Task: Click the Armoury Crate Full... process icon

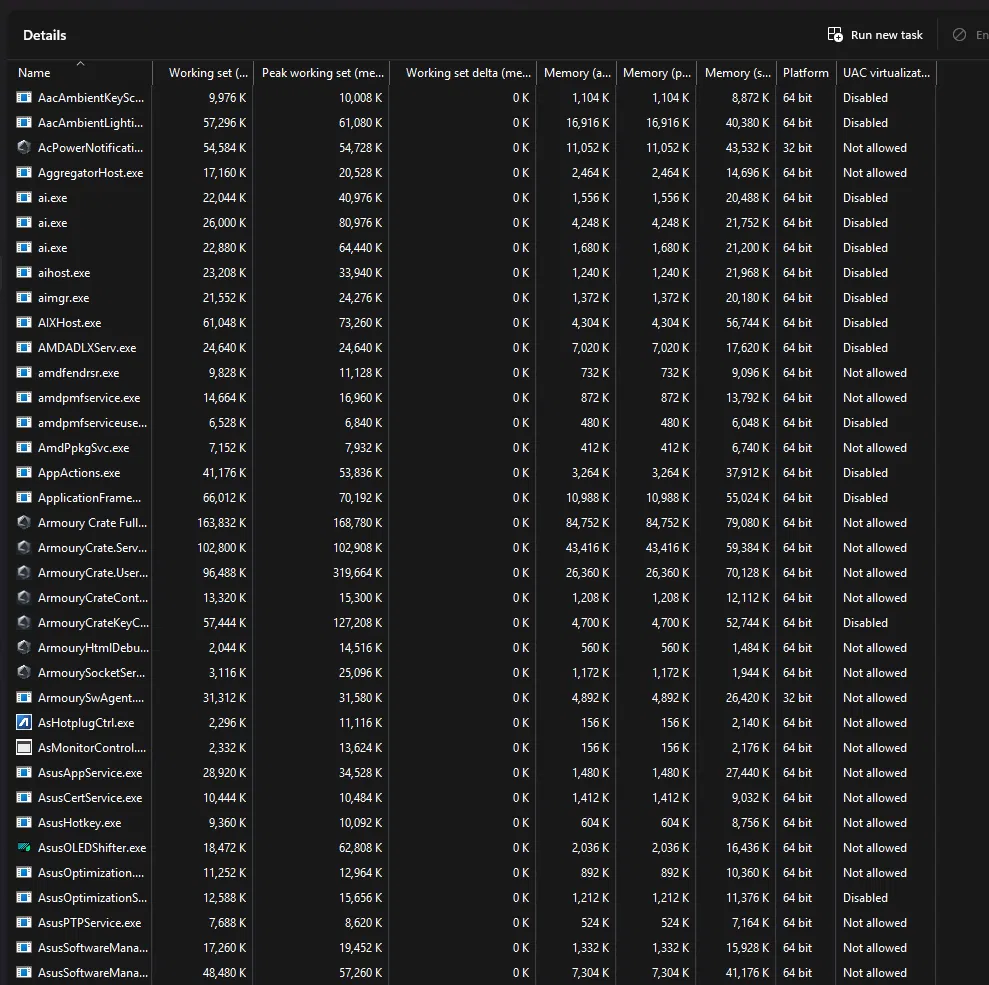Action: tap(24, 523)
